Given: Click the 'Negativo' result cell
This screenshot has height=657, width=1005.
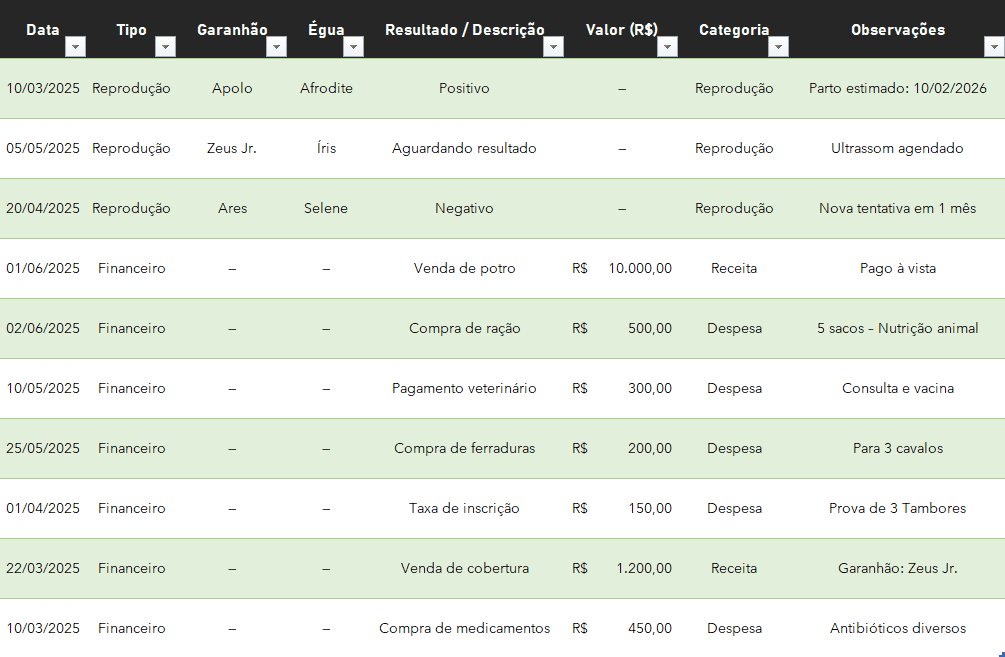Looking at the screenshot, I should pyautogui.click(x=464, y=208).
